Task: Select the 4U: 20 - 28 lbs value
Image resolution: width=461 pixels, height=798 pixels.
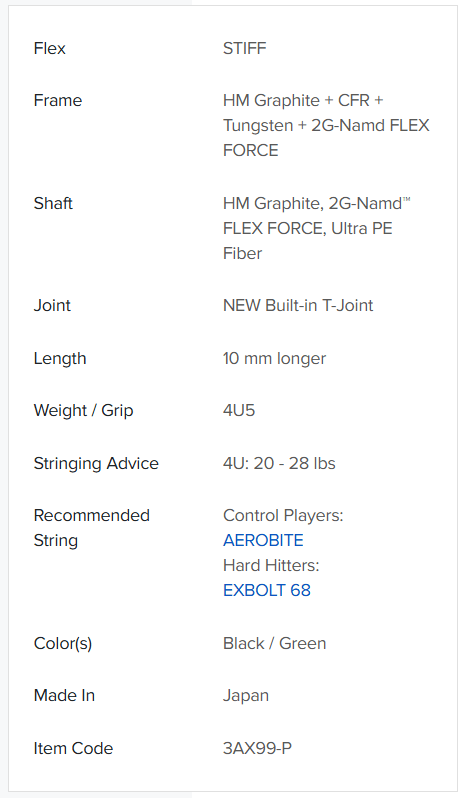Action: pyautogui.click(x=279, y=463)
